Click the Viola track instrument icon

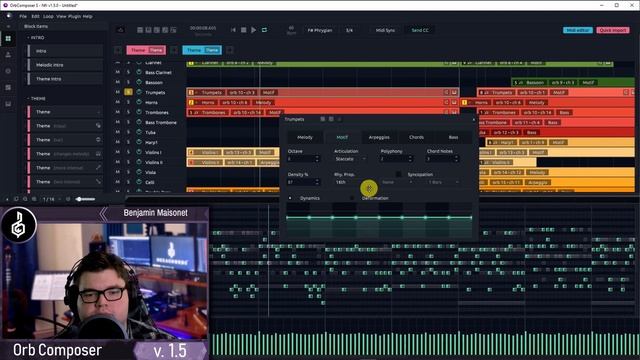coord(139,172)
